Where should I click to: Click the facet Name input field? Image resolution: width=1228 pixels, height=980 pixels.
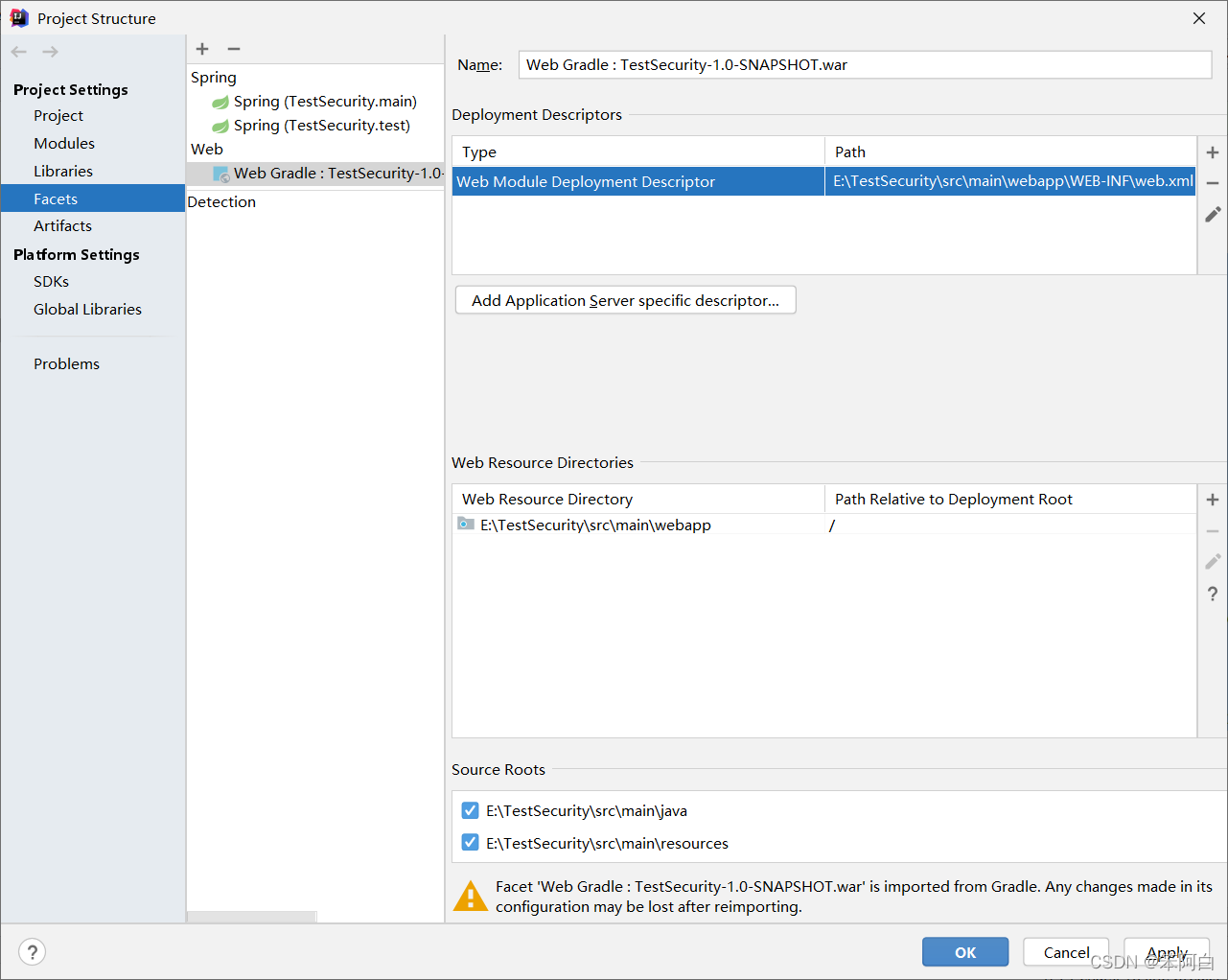point(865,65)
